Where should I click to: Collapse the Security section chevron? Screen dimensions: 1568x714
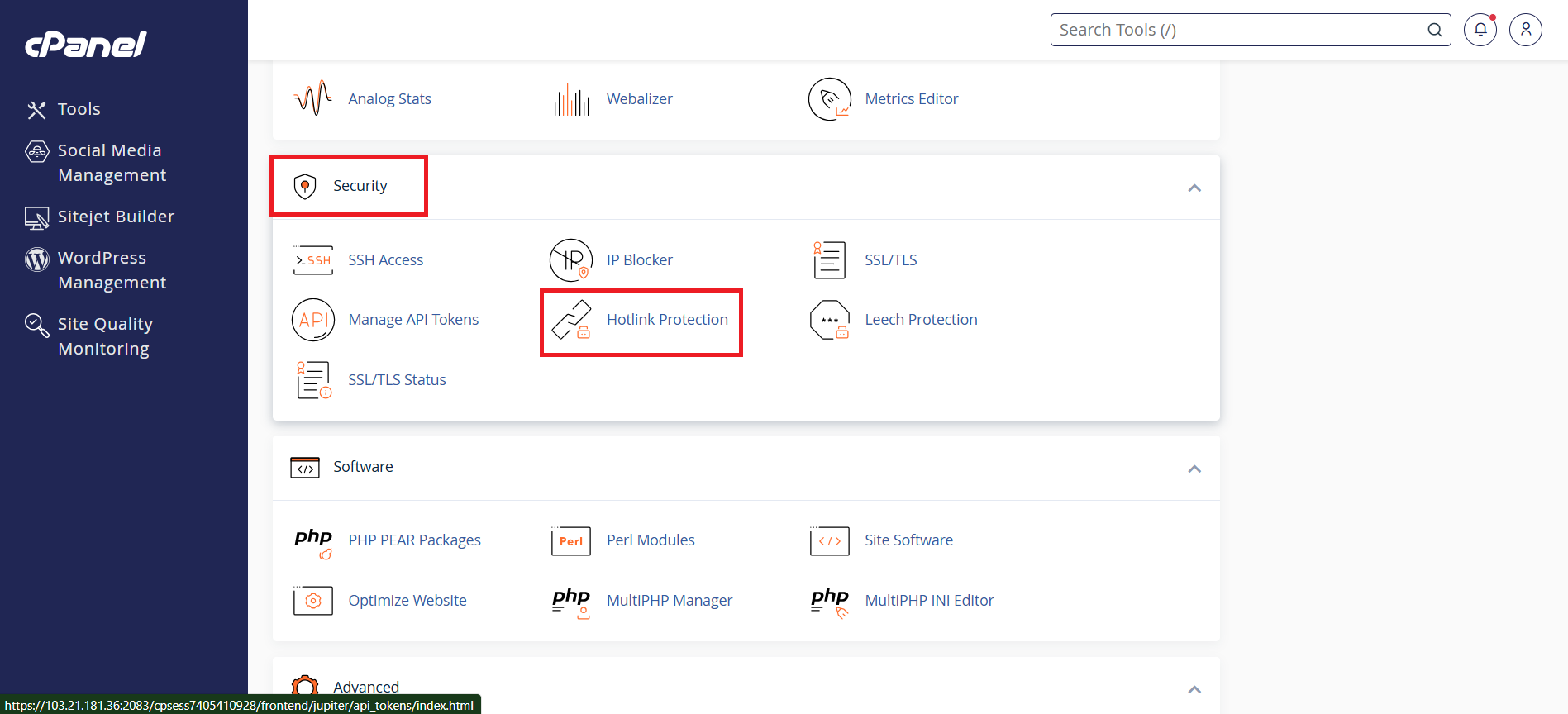point(1194,188)
